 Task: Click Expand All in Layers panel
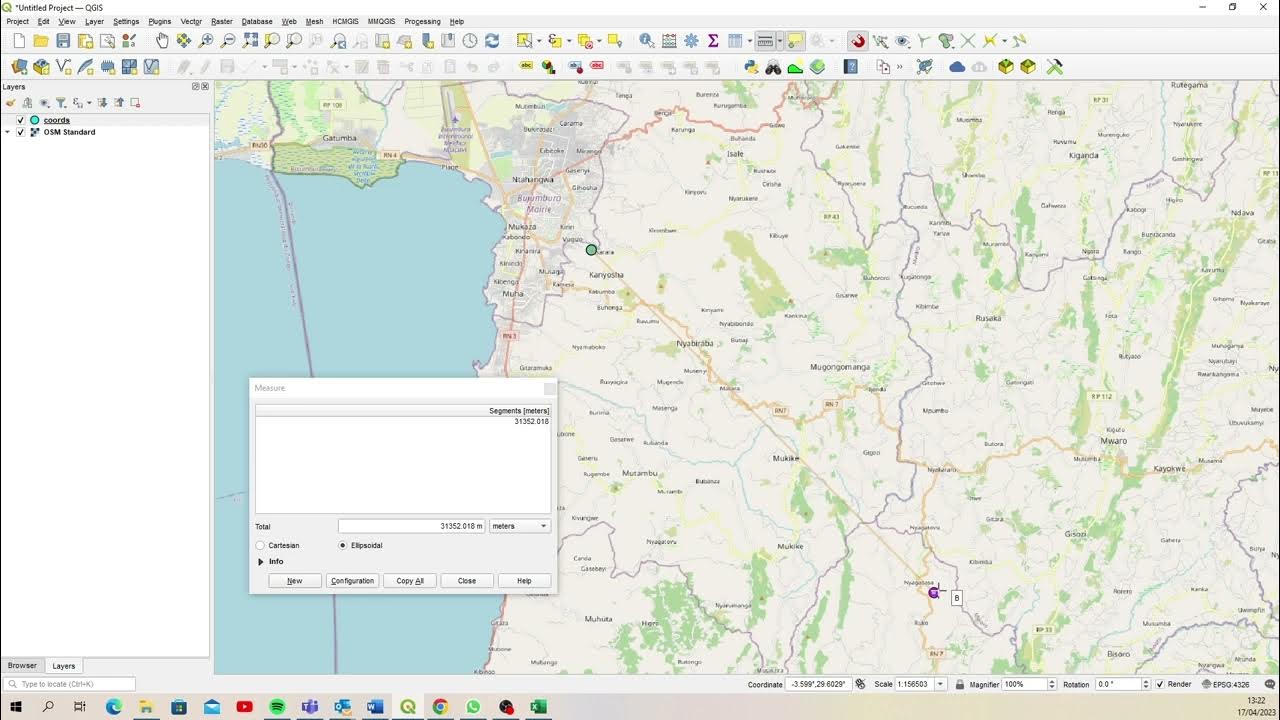tap(102, 103)
